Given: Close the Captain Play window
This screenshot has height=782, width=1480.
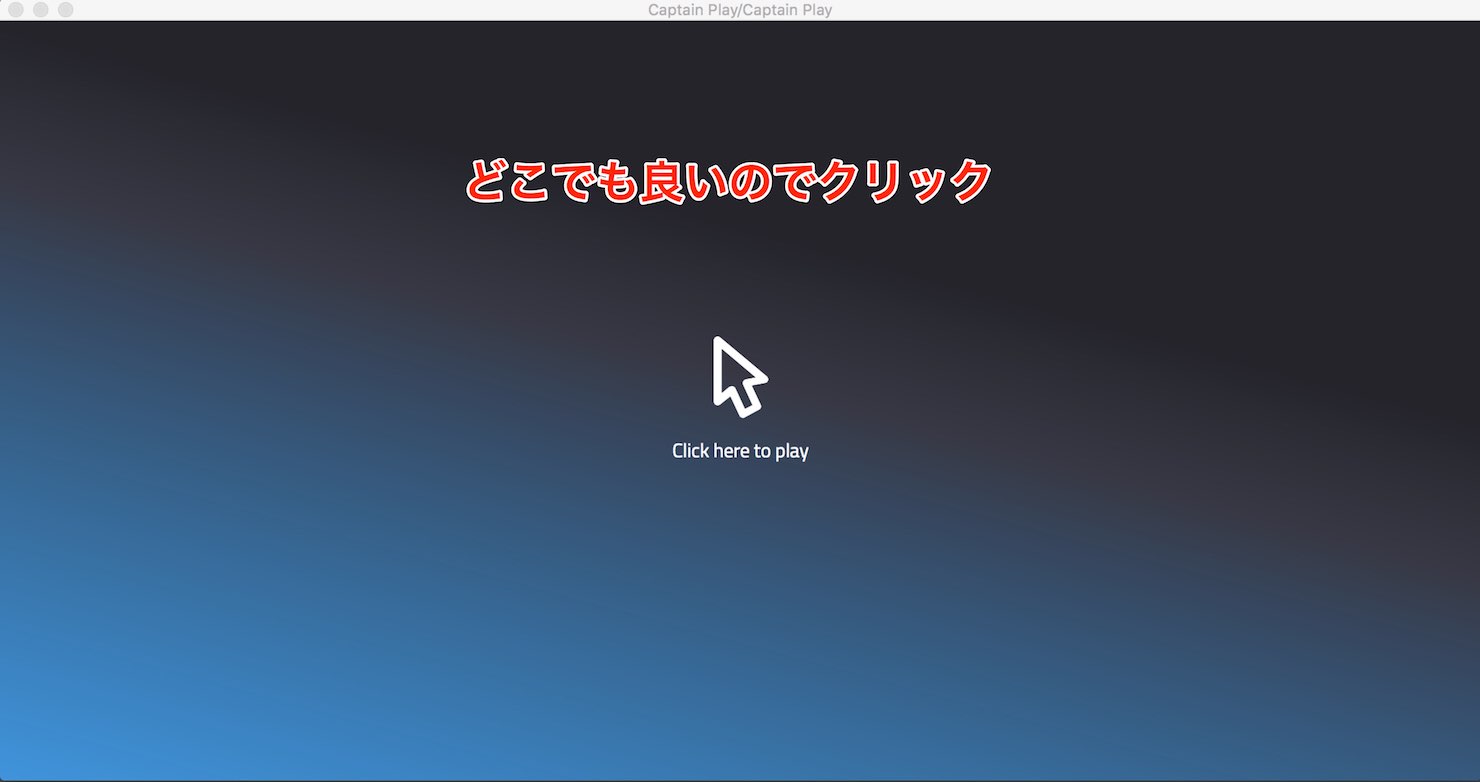Looking at the screenshot, I should [16, 10].
